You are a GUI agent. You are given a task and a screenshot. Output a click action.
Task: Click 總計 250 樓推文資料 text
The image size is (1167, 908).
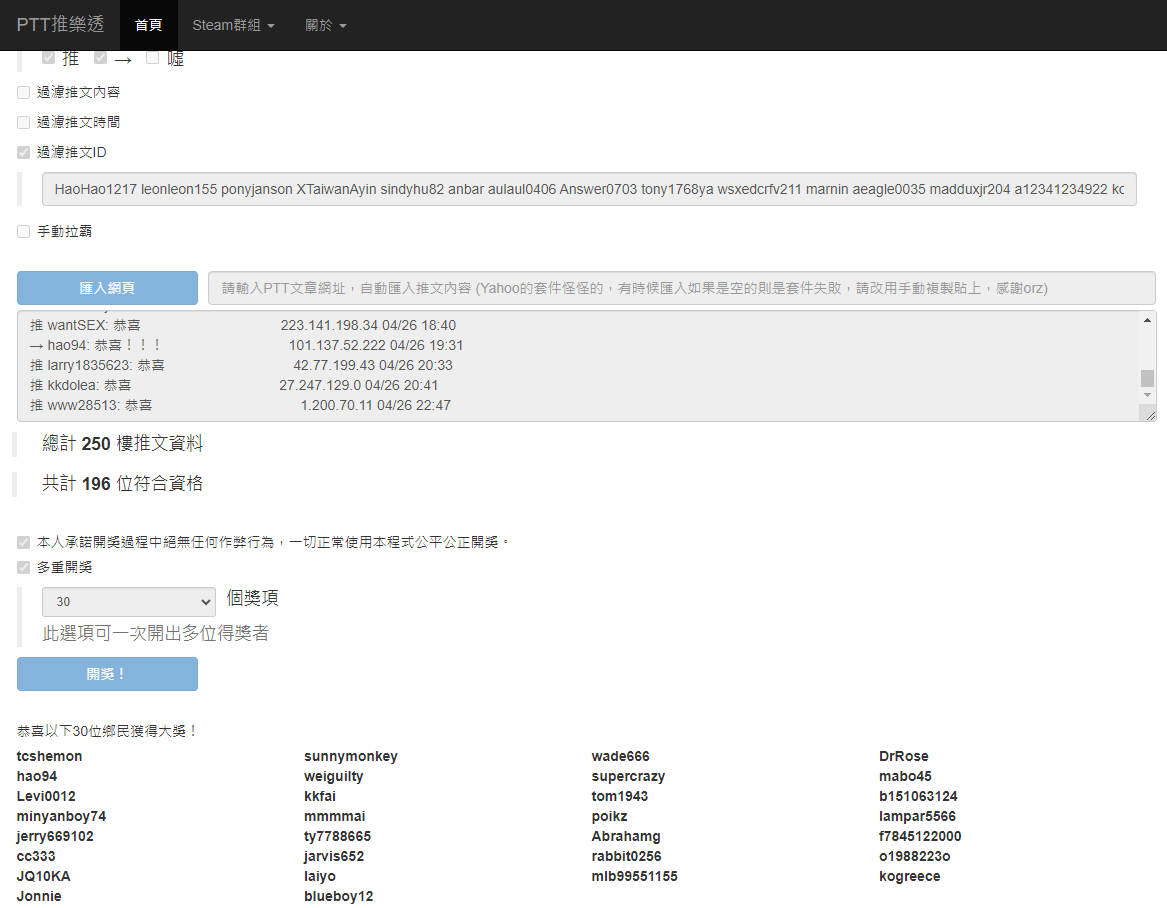[122, 444]
